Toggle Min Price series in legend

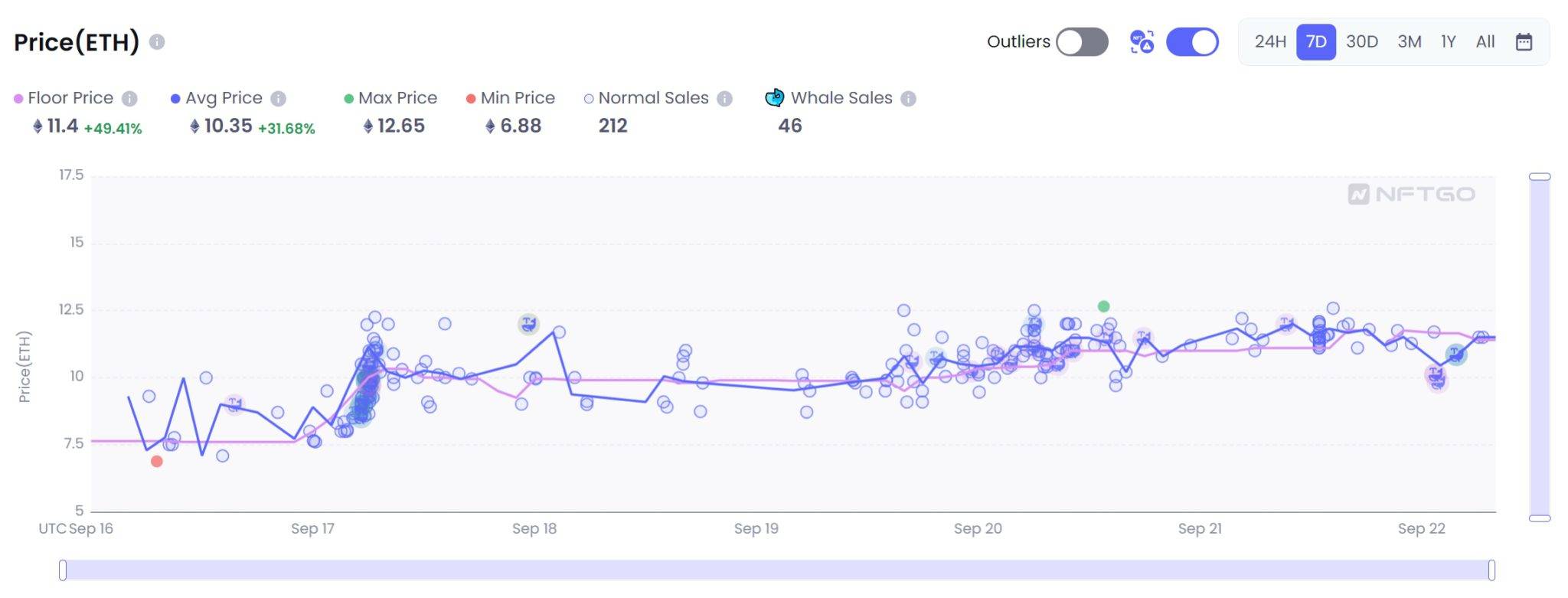[x=510, y=98]
